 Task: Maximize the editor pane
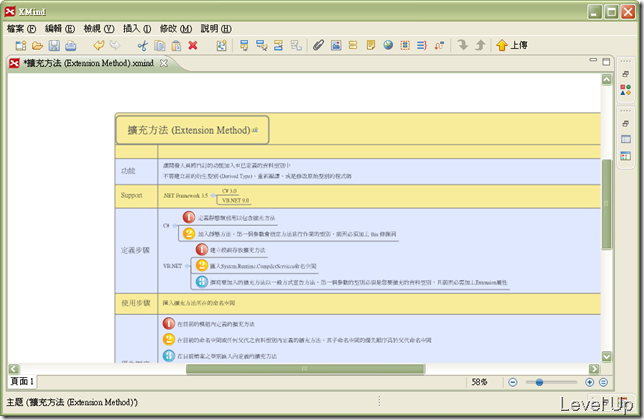(x=606, y=62)
